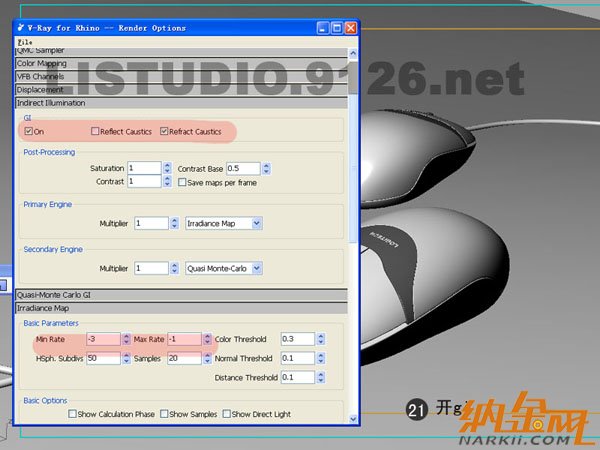The width and height of the screenshot is (600, 450).
Task: Click the scrollbar up arrow
Action: [x=353, y=53]
